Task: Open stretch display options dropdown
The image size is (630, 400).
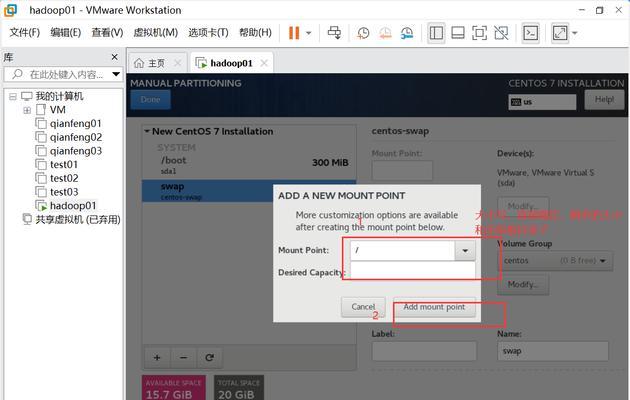Action: pyautogui.click(x=575, y=33)
